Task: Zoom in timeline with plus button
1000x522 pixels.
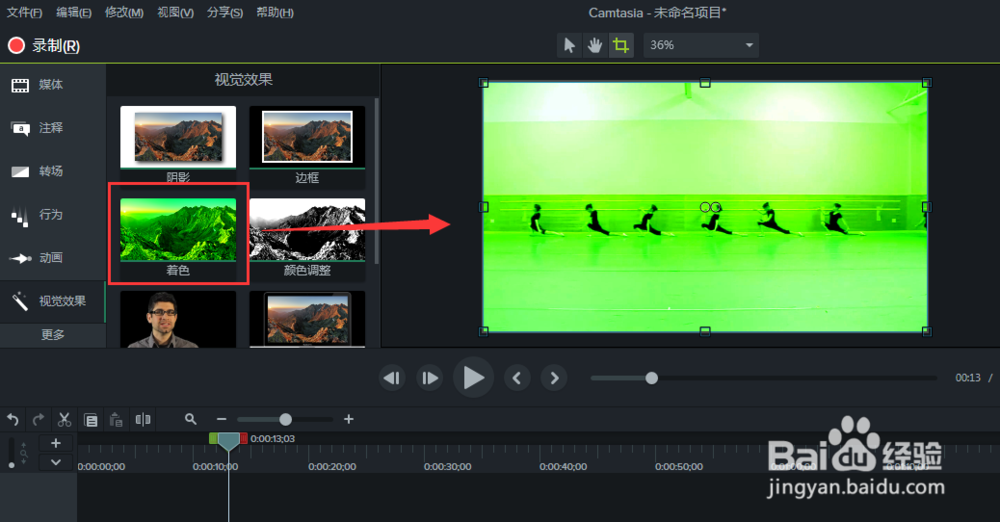Action: click(x=348, y=419)
